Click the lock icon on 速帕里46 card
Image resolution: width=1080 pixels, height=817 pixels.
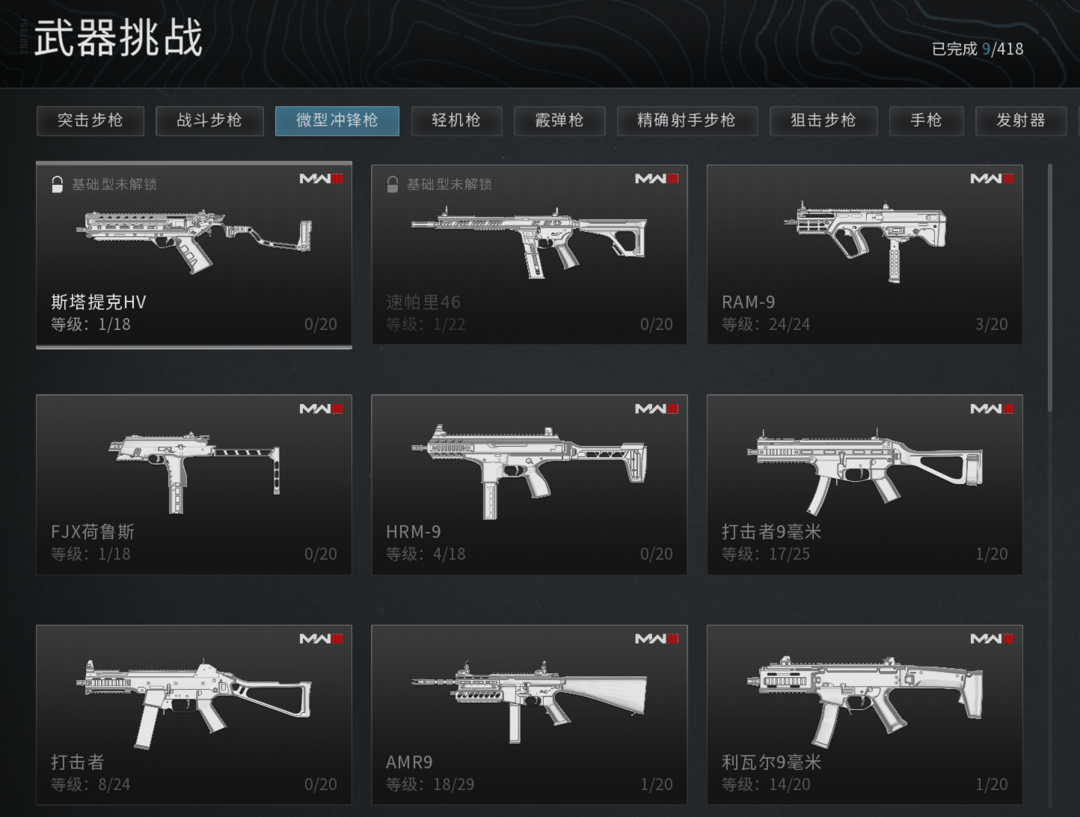pyautogui.click(x=392, y=184)
